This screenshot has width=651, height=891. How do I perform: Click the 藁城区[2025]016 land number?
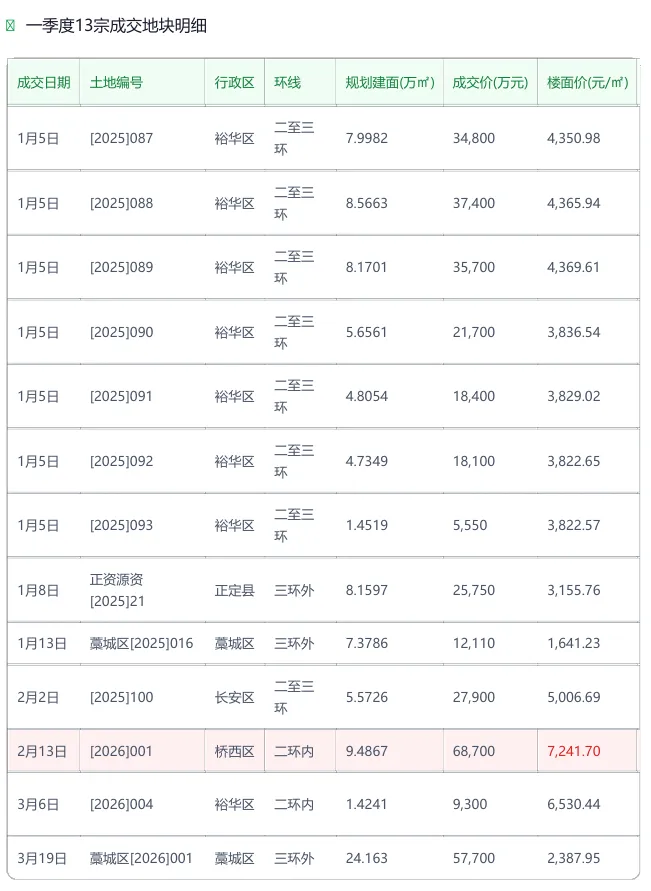(x=141, y=643)
